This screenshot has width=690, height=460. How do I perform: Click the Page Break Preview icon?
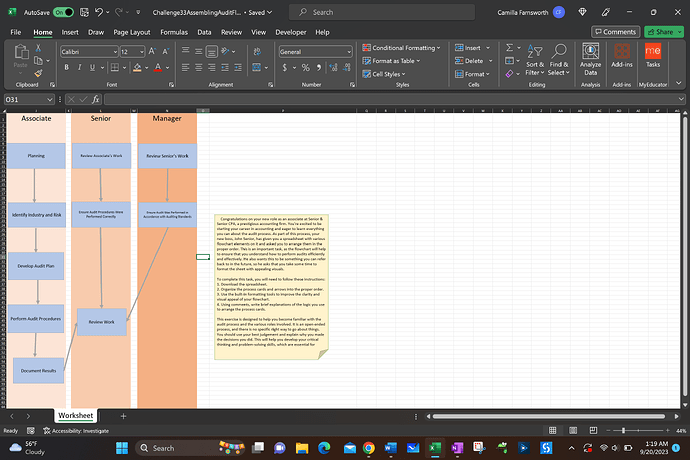(x=593, y=430)
